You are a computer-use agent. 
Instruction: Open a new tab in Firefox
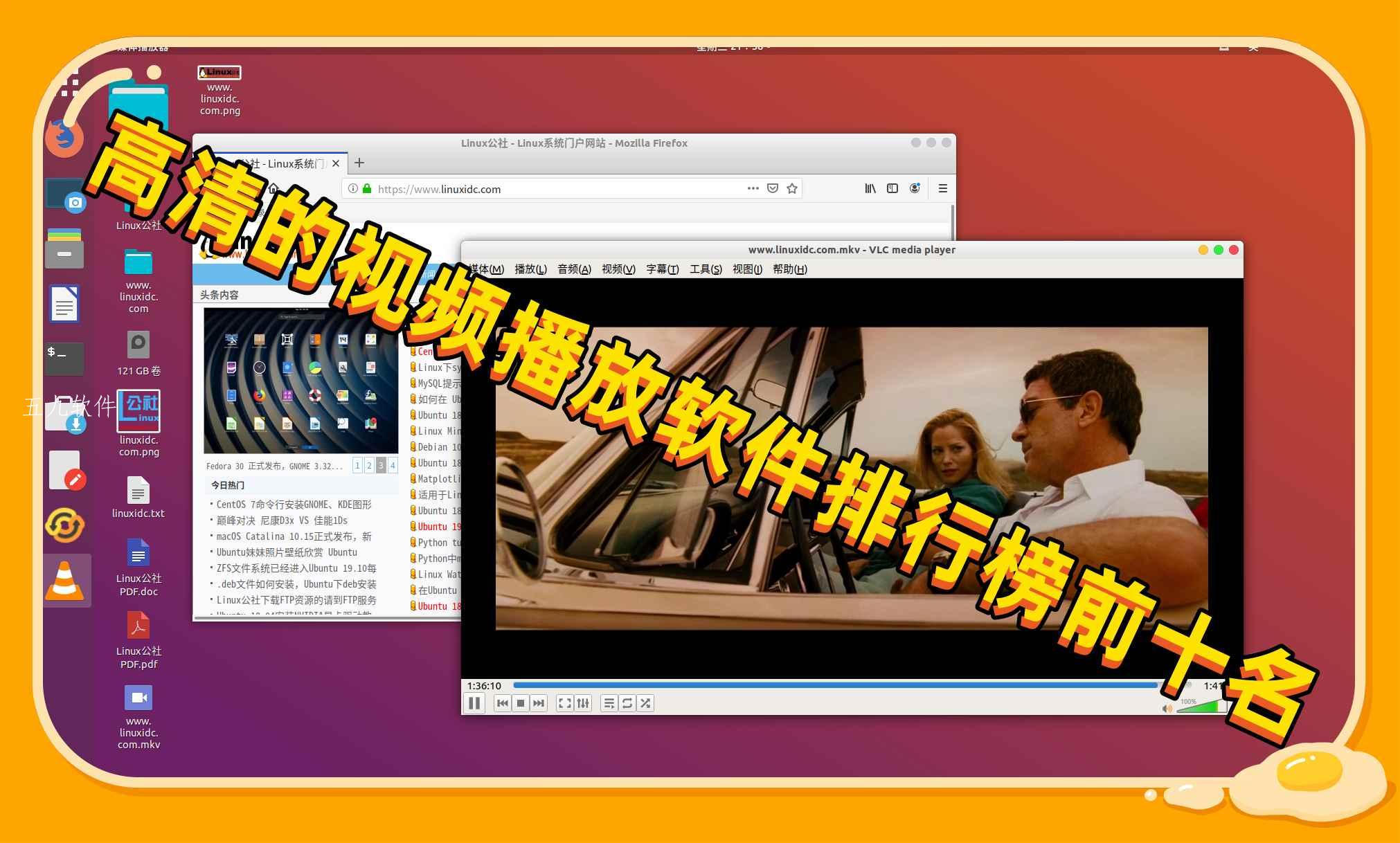359,163
